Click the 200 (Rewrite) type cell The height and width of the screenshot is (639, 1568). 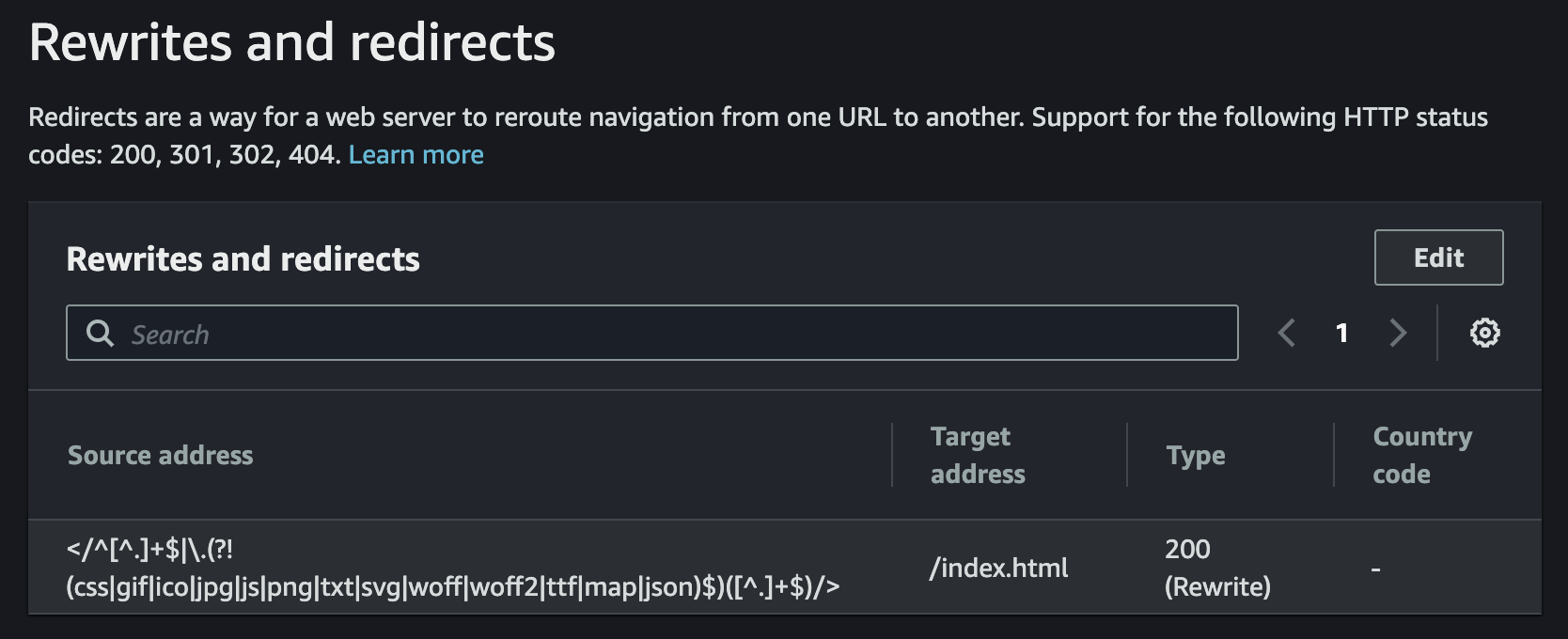1217,569
